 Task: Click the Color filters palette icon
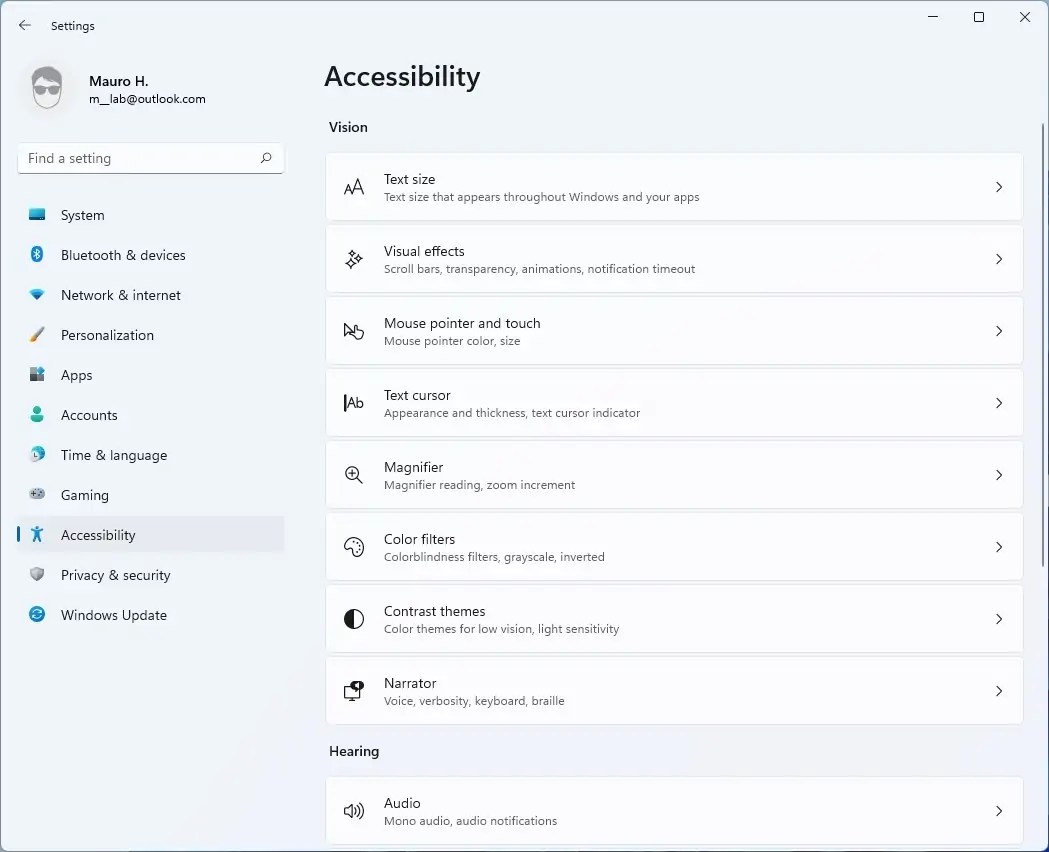(354, 547)
